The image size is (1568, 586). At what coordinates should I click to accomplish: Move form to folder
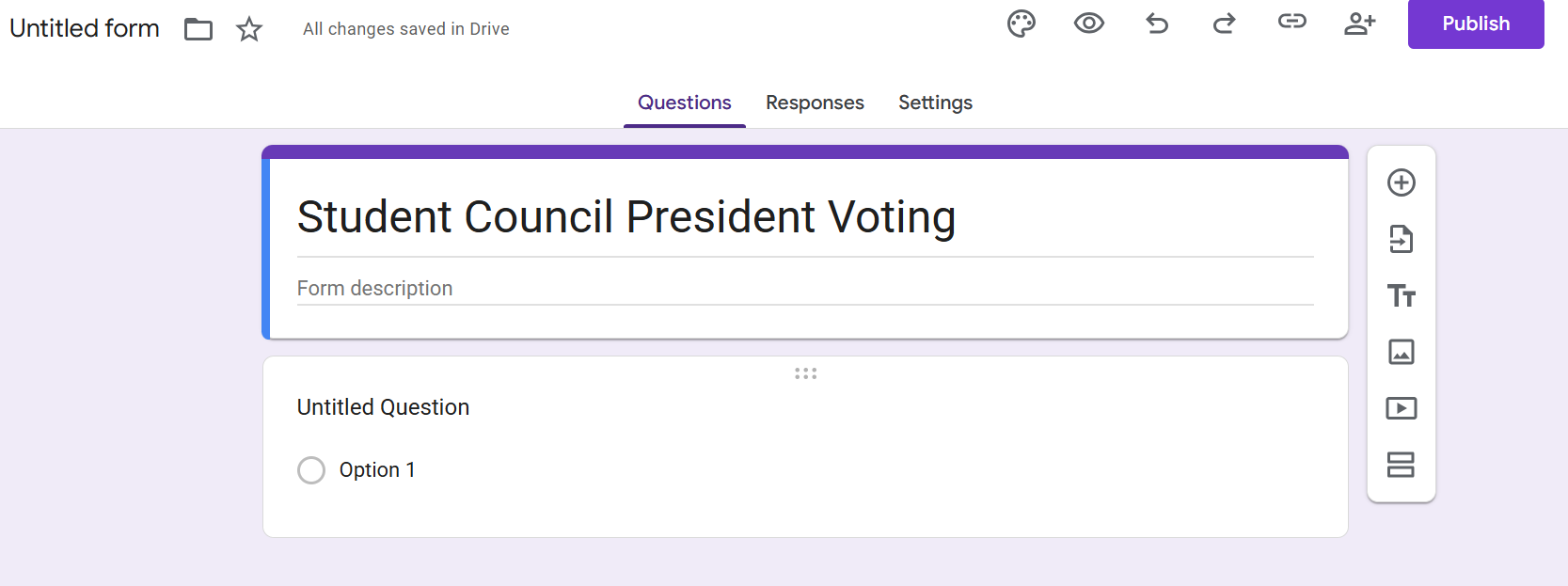tap(198, 29)
